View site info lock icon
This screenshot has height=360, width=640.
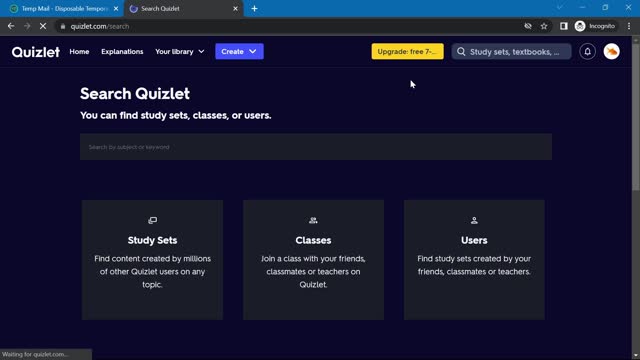point(62,26)
